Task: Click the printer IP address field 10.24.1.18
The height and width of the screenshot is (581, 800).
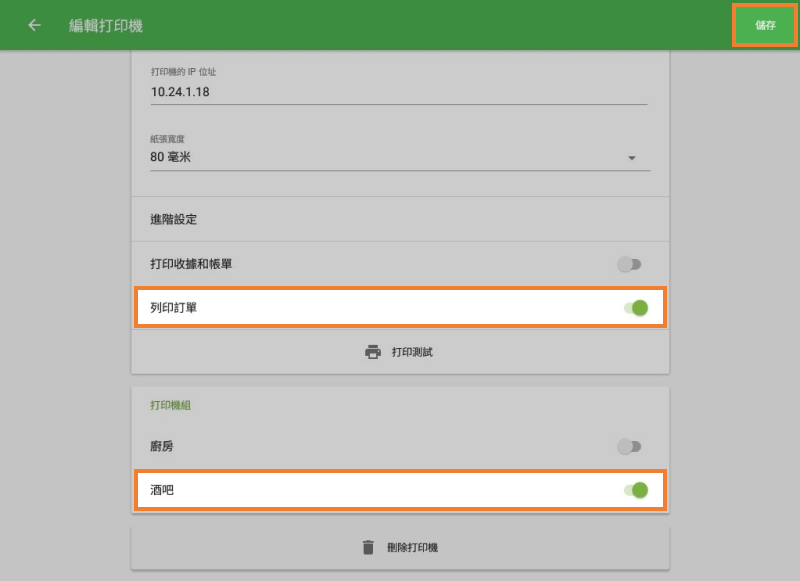Action: [x=400, y=91]
